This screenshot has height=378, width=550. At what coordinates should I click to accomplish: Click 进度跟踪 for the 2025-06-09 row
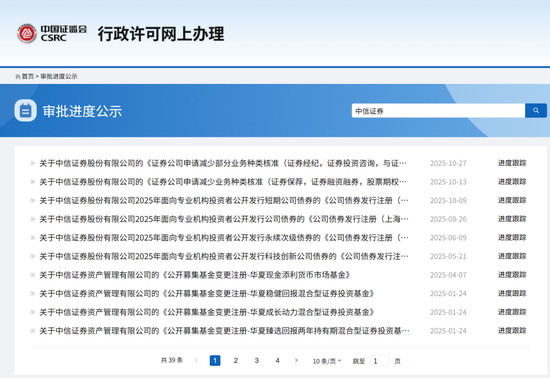[x=512, y=237]
